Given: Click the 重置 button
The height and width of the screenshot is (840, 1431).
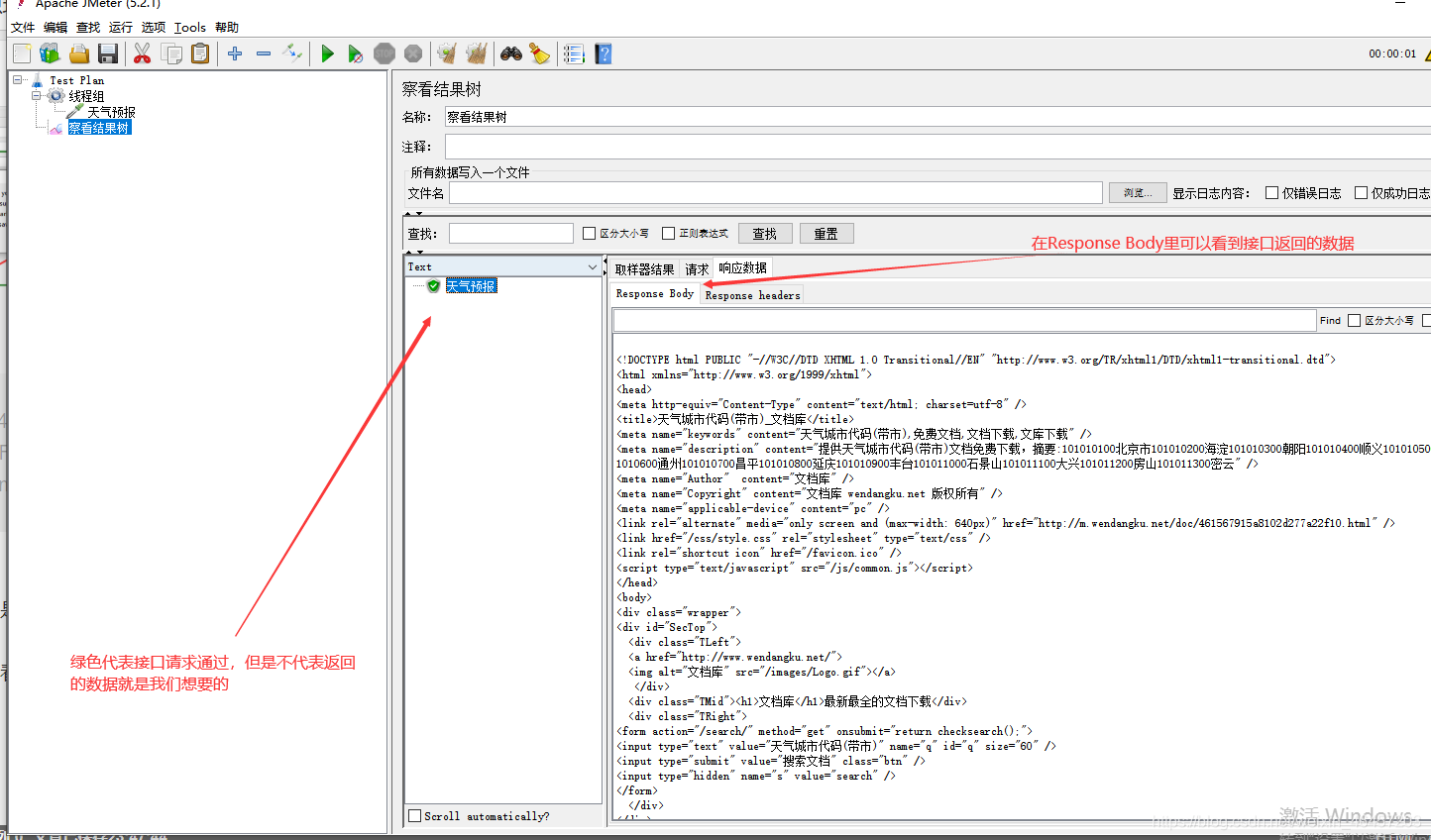Looking at the screenshot, I should coord(826,234).
